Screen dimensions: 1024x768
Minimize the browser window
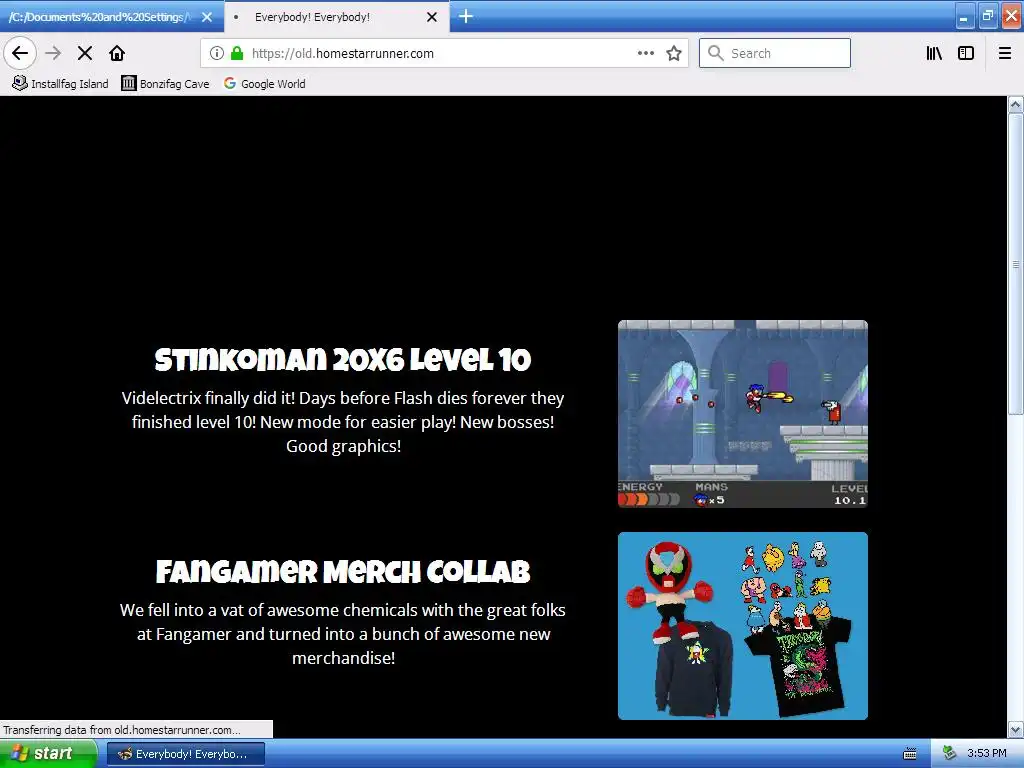[964, 17]
